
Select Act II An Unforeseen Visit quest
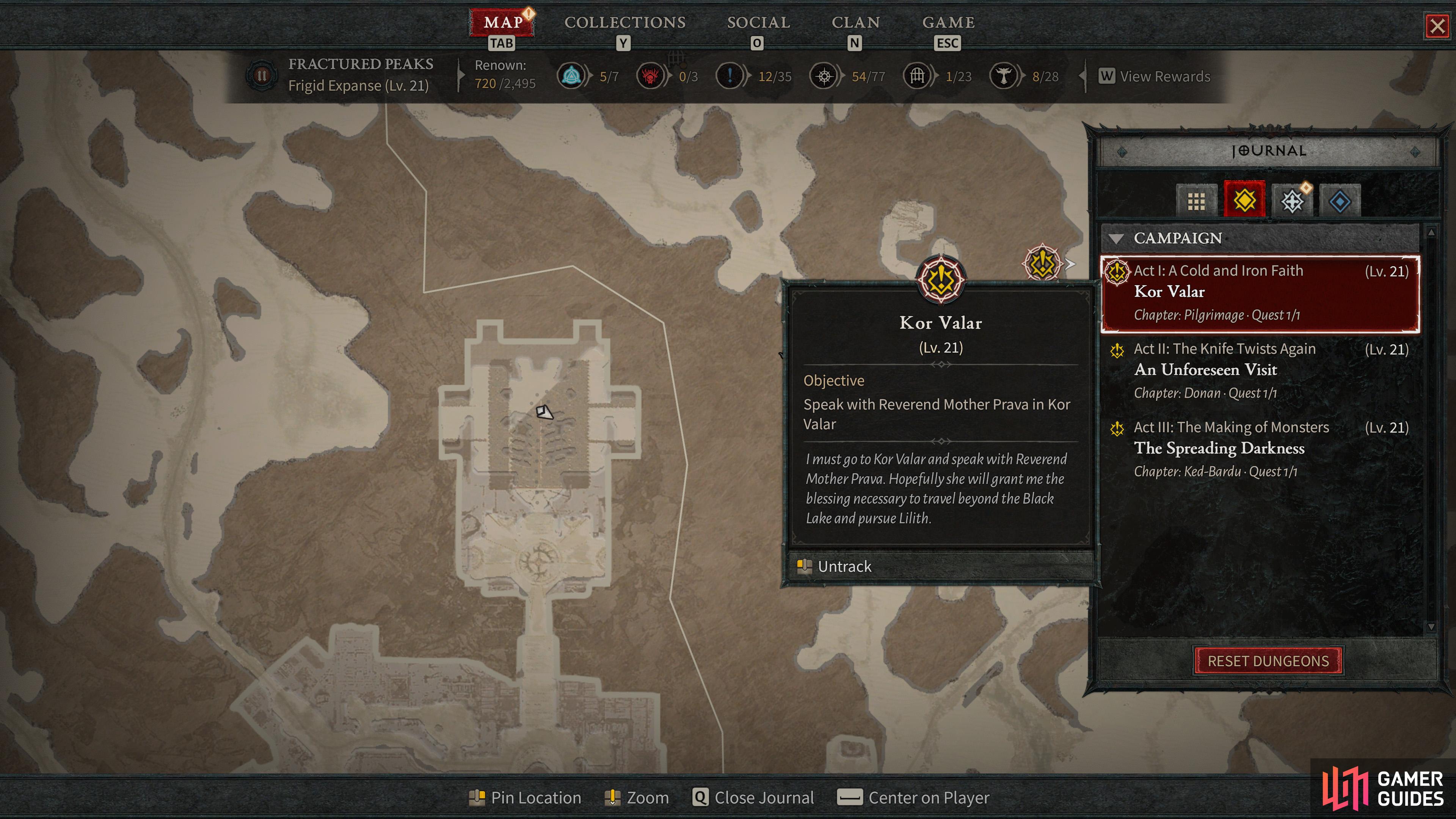[1260, 371]
